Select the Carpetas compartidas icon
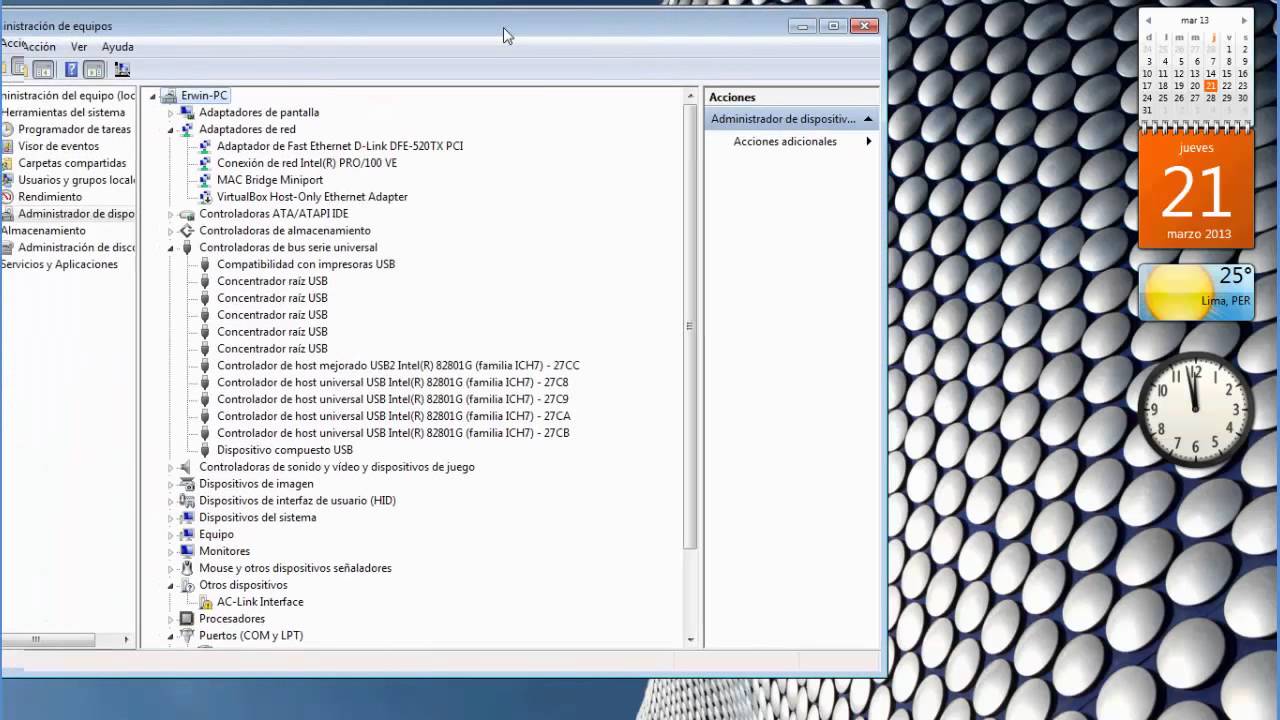Screen dimensions: 1280x720 7,163
